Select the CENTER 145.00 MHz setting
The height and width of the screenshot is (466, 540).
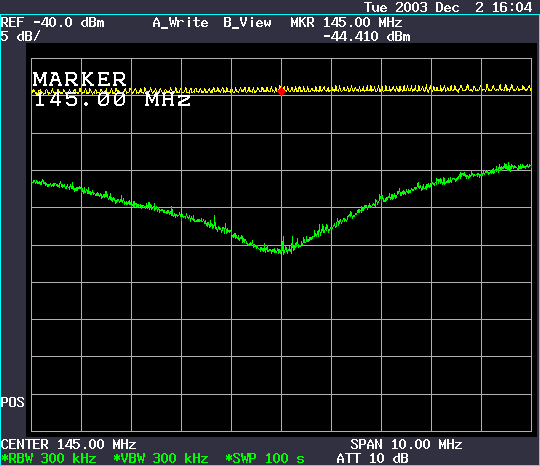pyautogui.click(x=69, y=444)
